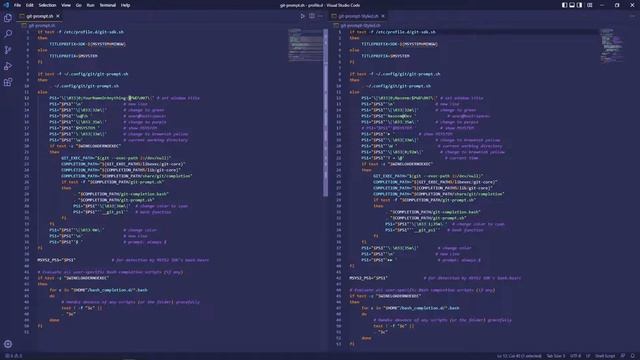The image size is (640, 360).
Task: Open the Selection menu
Action: [47, 5]
